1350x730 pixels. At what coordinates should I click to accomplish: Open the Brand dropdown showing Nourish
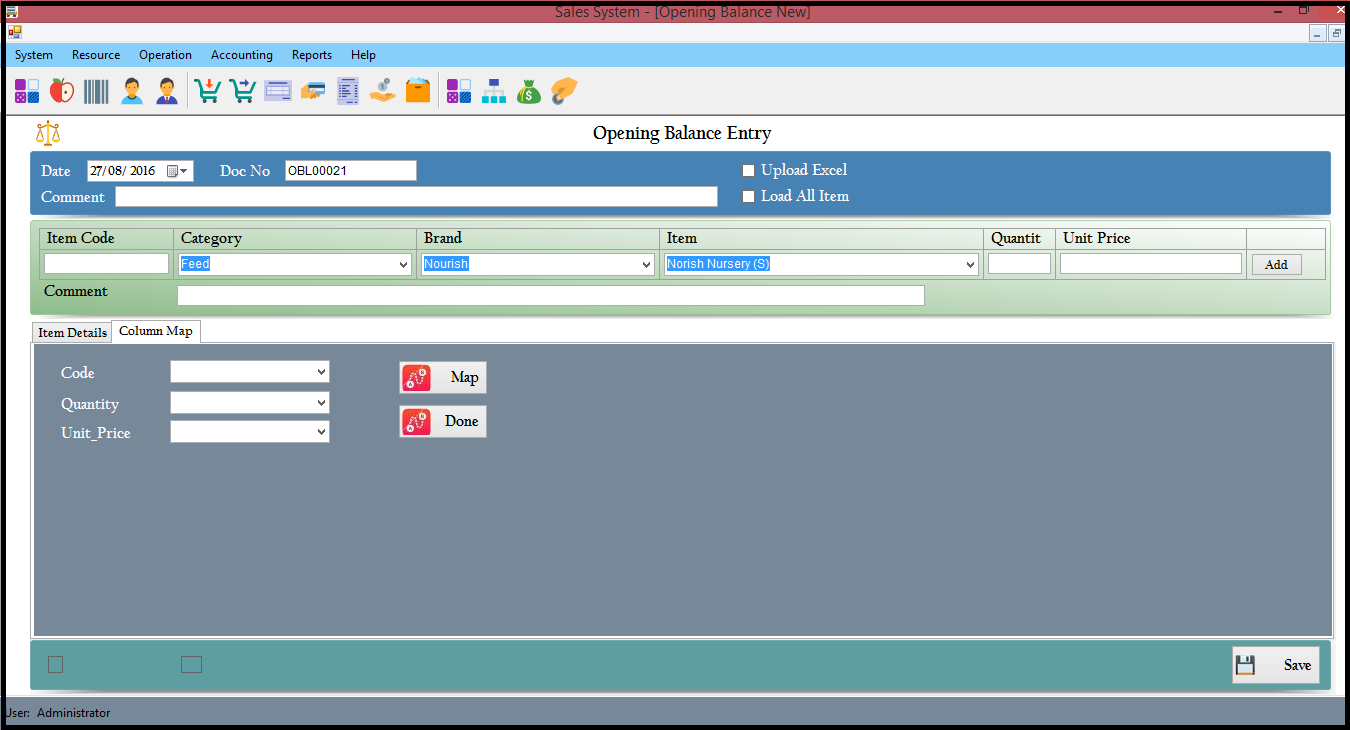click(x=647, y=265)
